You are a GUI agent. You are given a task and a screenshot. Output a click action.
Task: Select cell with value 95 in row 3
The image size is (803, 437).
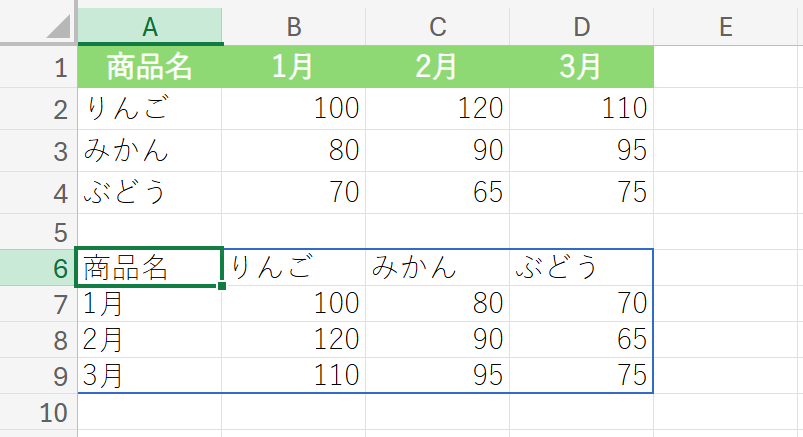(582, 151)
